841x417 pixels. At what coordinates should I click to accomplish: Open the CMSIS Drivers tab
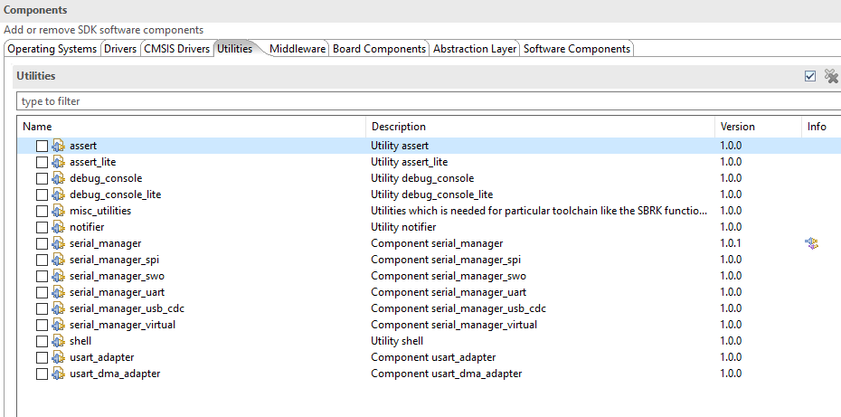(x=176, y=49)
